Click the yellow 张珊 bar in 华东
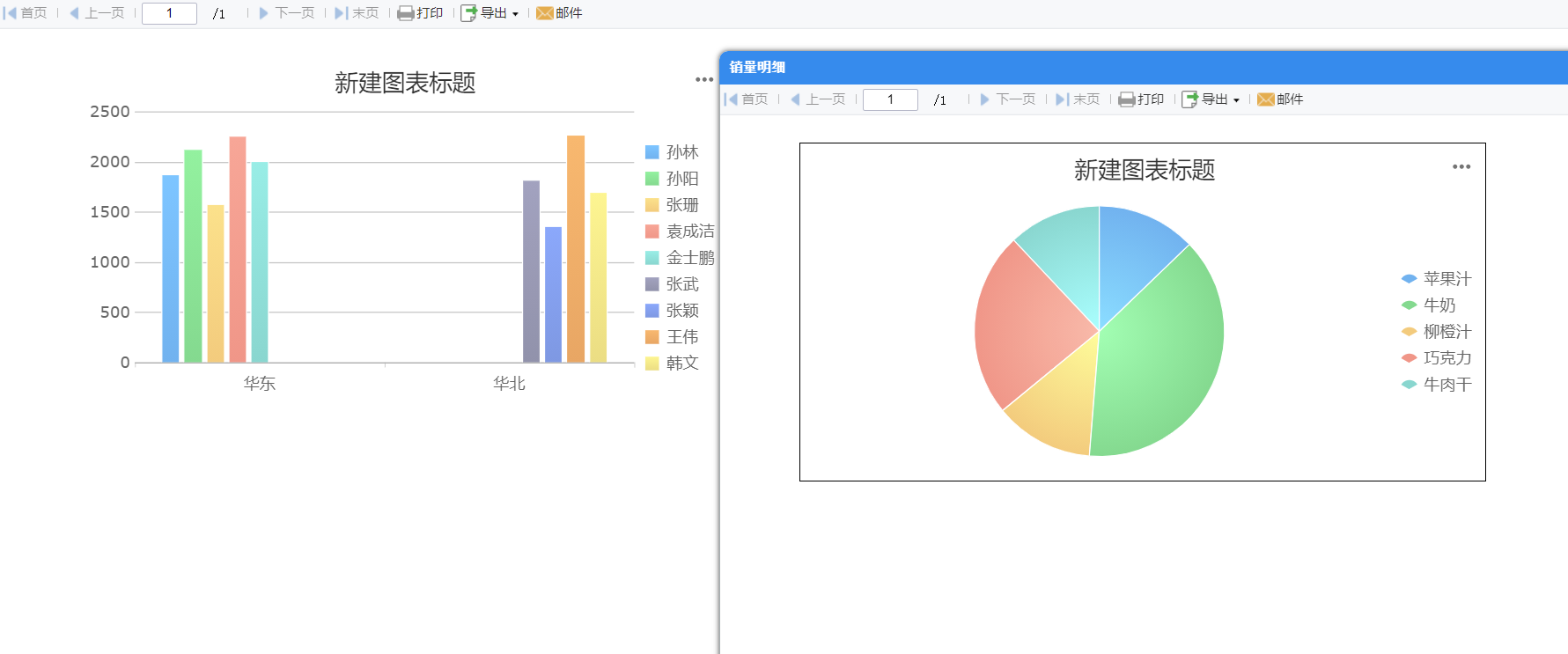This screenshot has width=1568, height=654. pyautogui.click(x=216, y=283)
